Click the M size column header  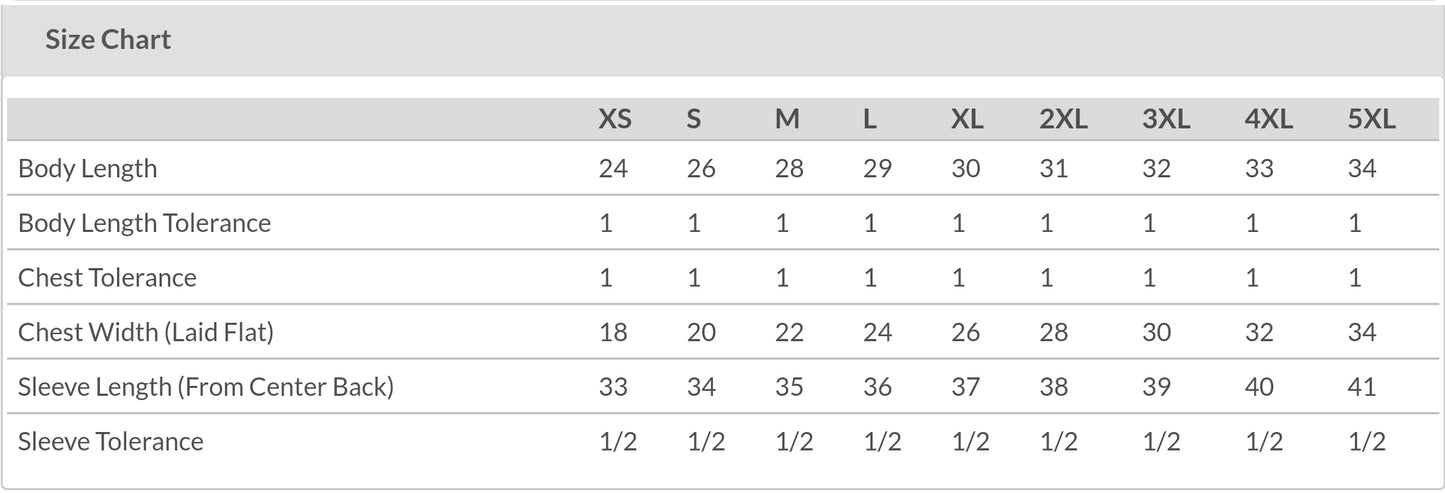(x=787, y=119)
